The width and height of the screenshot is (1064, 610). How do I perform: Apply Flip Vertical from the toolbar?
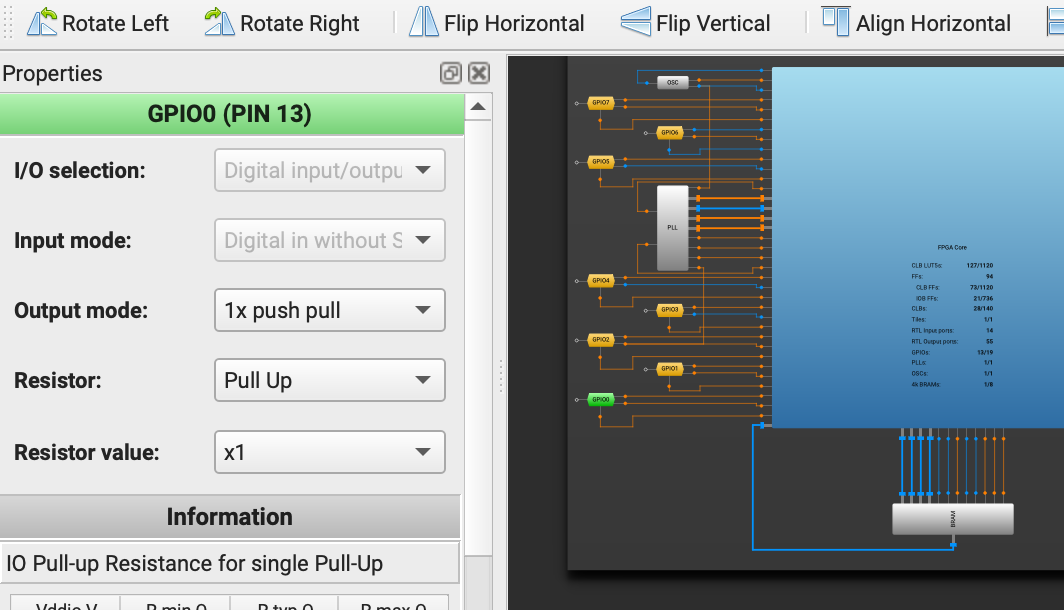click(x=696, y=23)
